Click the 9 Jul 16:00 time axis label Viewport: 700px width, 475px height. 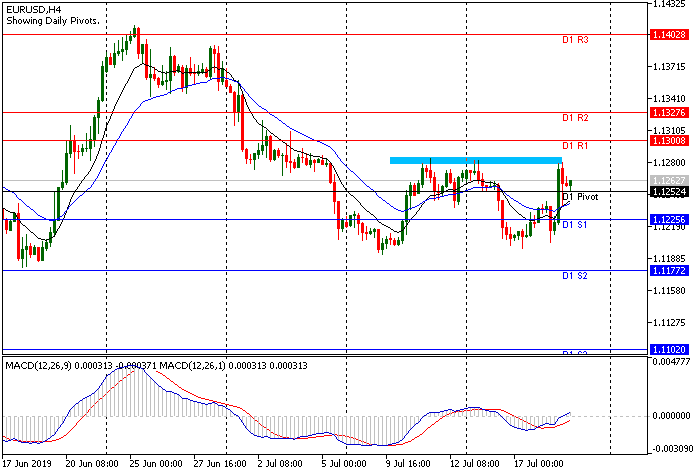pos(410,465)
